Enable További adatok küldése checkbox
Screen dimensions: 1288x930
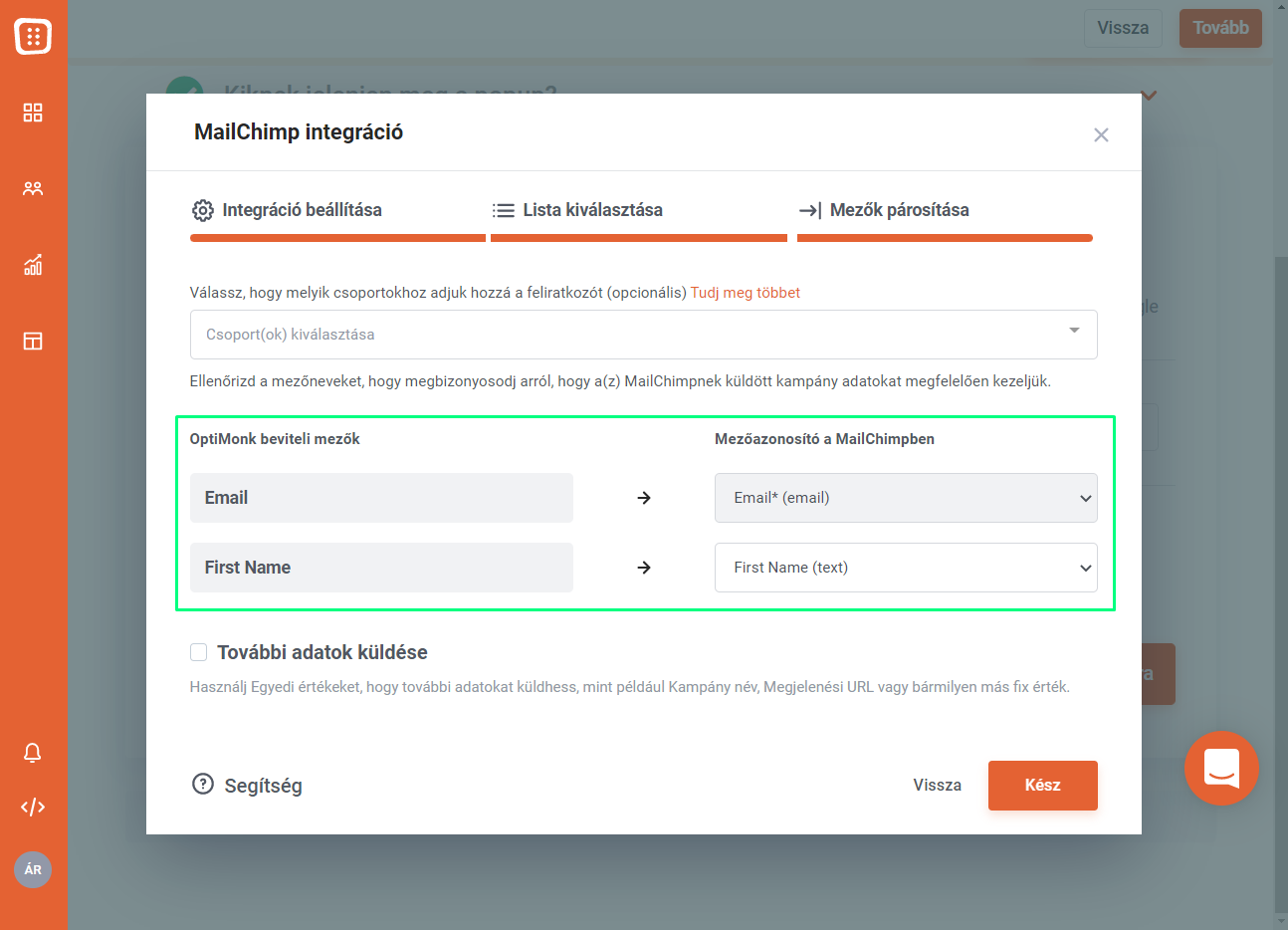click(x=199, y=652)
